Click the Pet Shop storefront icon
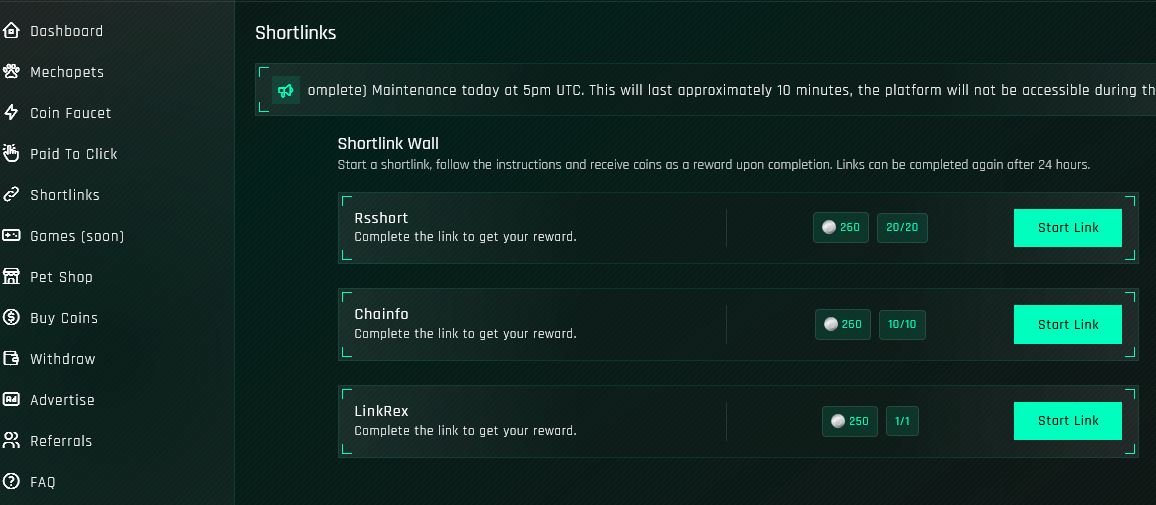Viewport: 1156px width, 505px height. point(11,277)
